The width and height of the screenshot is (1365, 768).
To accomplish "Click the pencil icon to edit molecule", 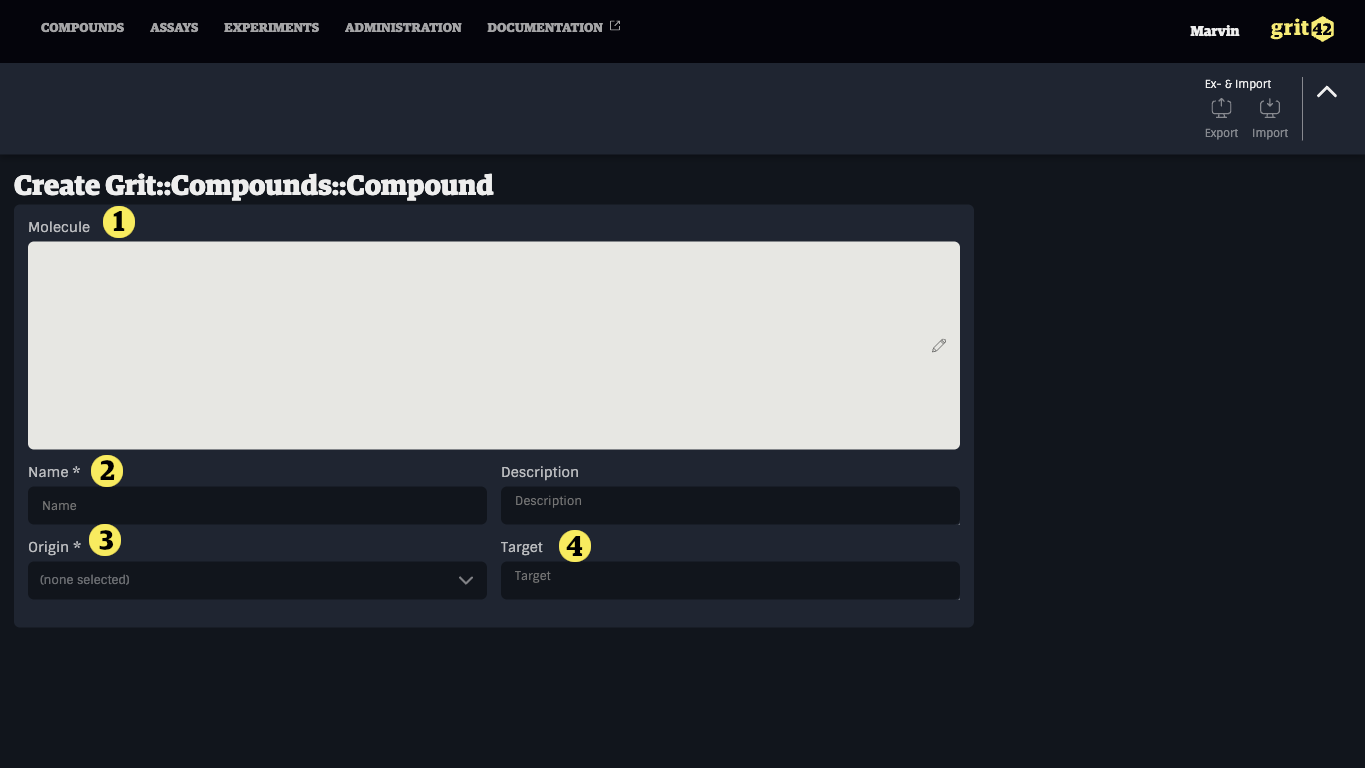I will click(938, 345).
